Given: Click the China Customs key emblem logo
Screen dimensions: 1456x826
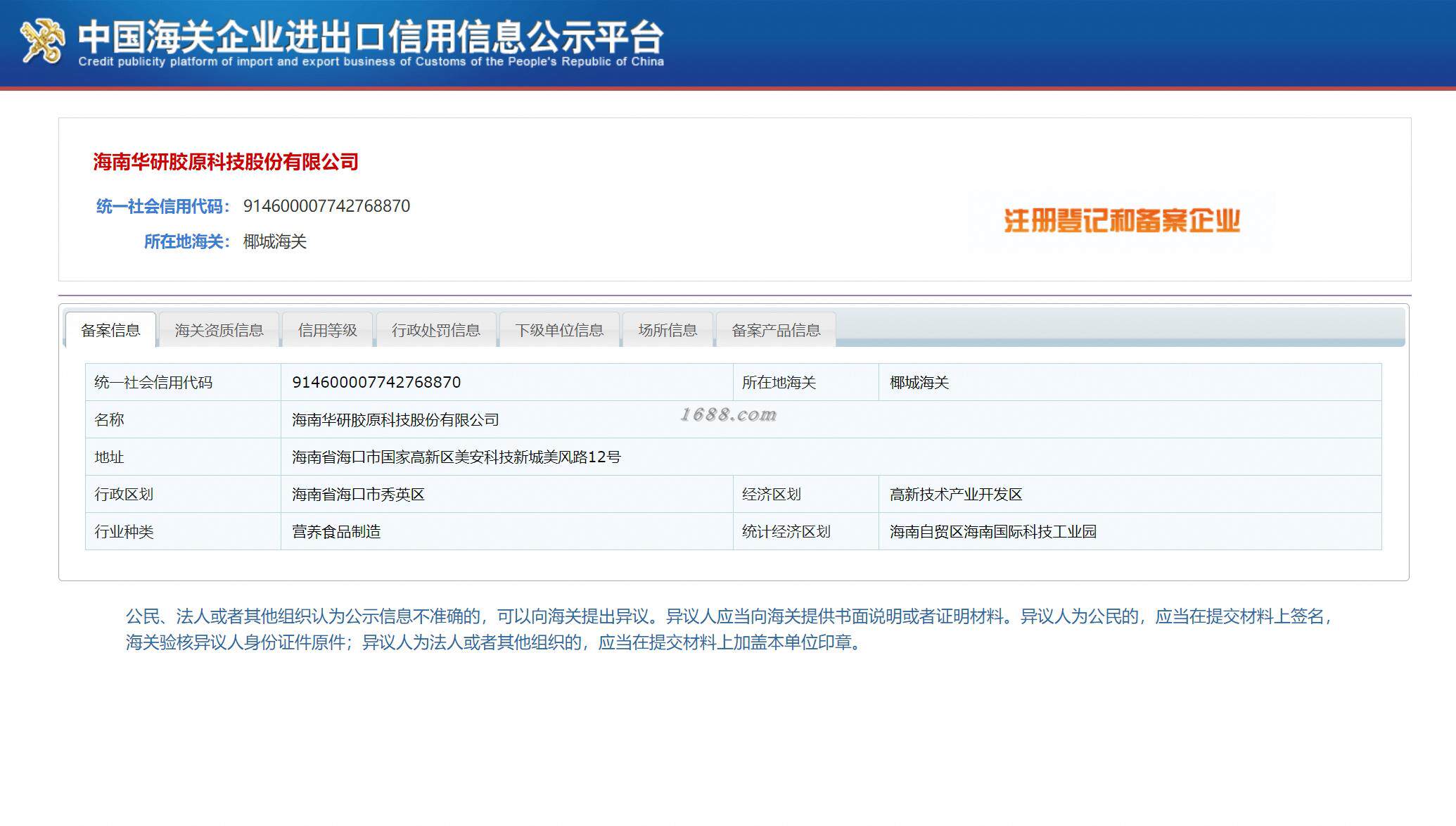Looking at the screenshot, I should point(43,40).
